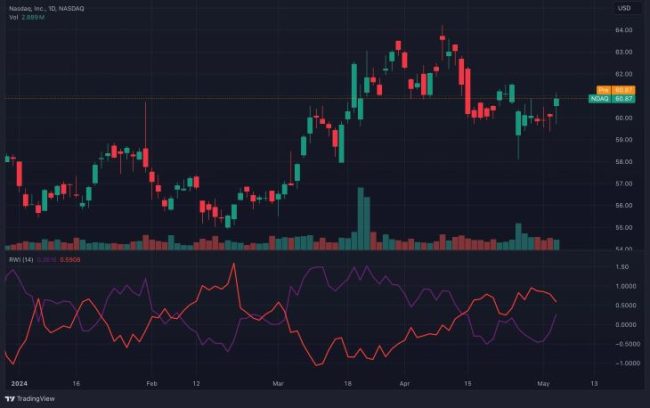Select the May marker on time axis
Screen dimensions: 650x408
(x=542, y=382)
